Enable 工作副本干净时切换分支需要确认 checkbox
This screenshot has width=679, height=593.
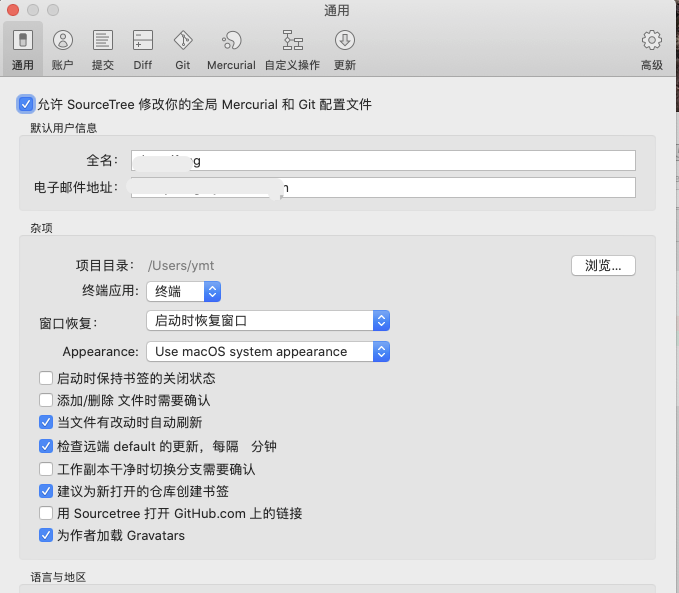click(x=46, y=469)
